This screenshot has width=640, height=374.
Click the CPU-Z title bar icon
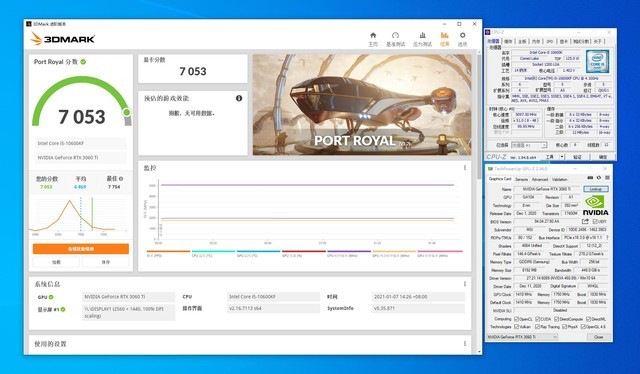pyautogui.click(x=488, y=32)
